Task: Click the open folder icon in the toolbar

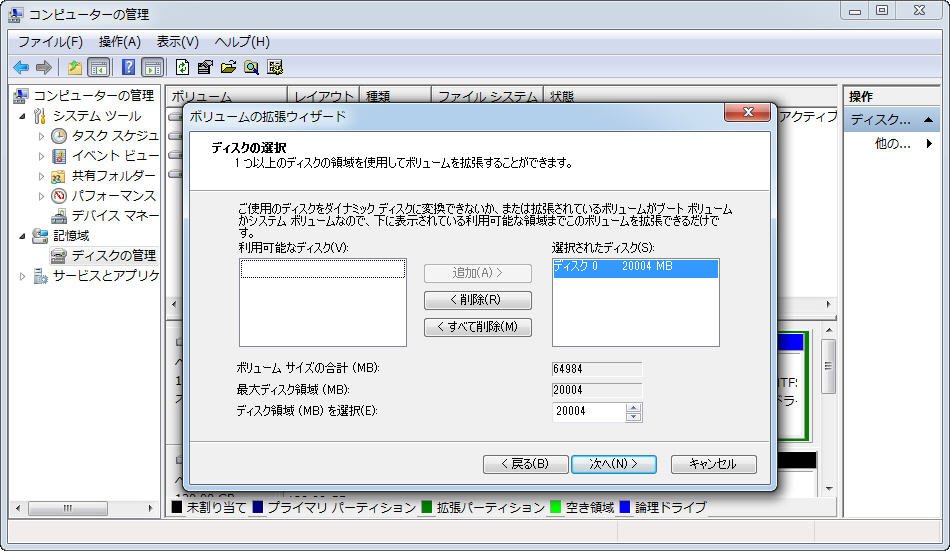Action: 228,67
